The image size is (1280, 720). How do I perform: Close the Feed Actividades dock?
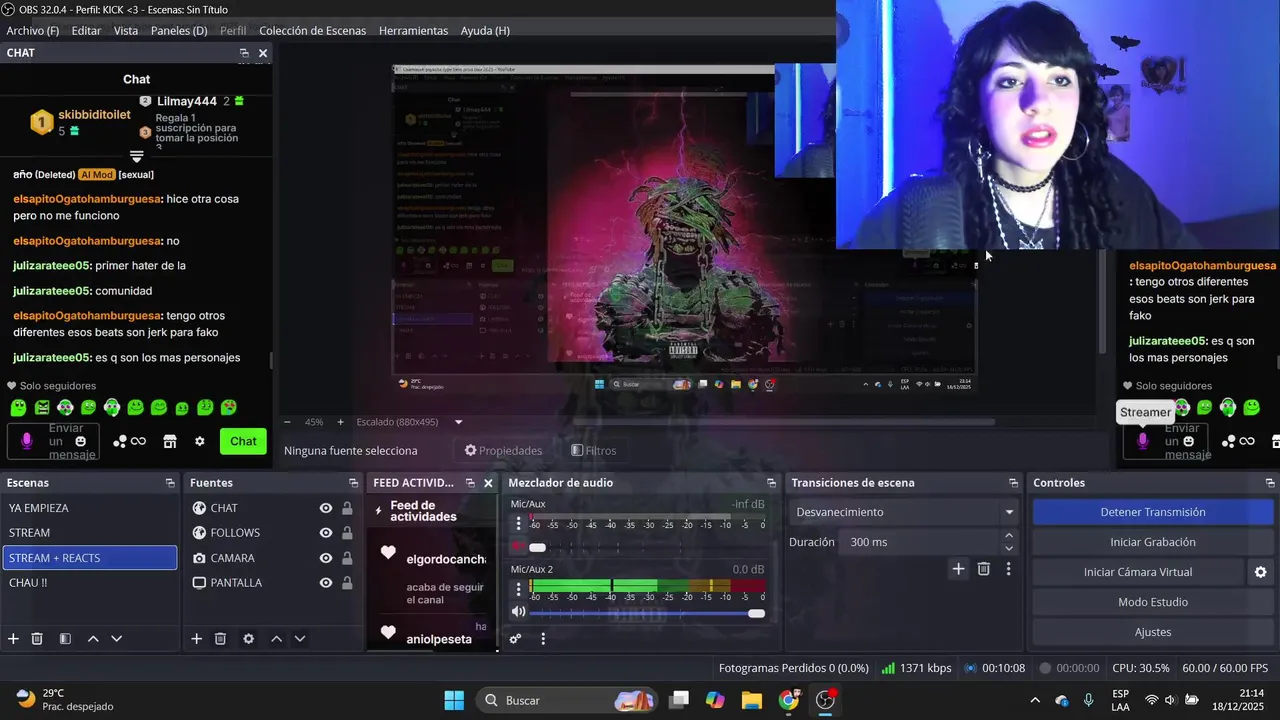pos(488,483)
